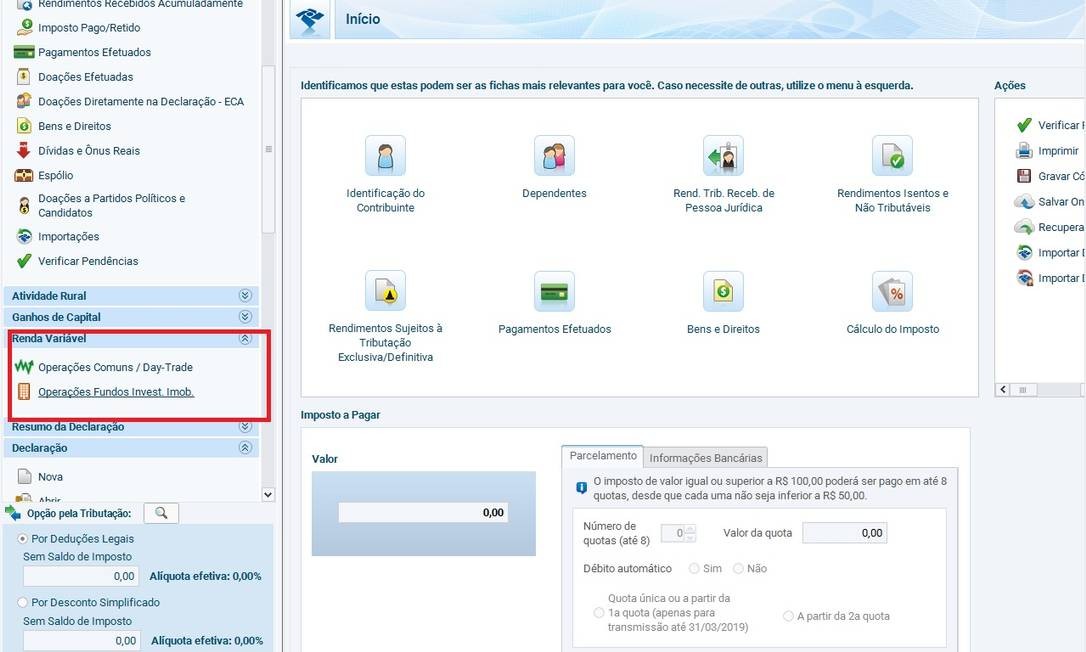Select the Parcelamento tab

point(602,456)
